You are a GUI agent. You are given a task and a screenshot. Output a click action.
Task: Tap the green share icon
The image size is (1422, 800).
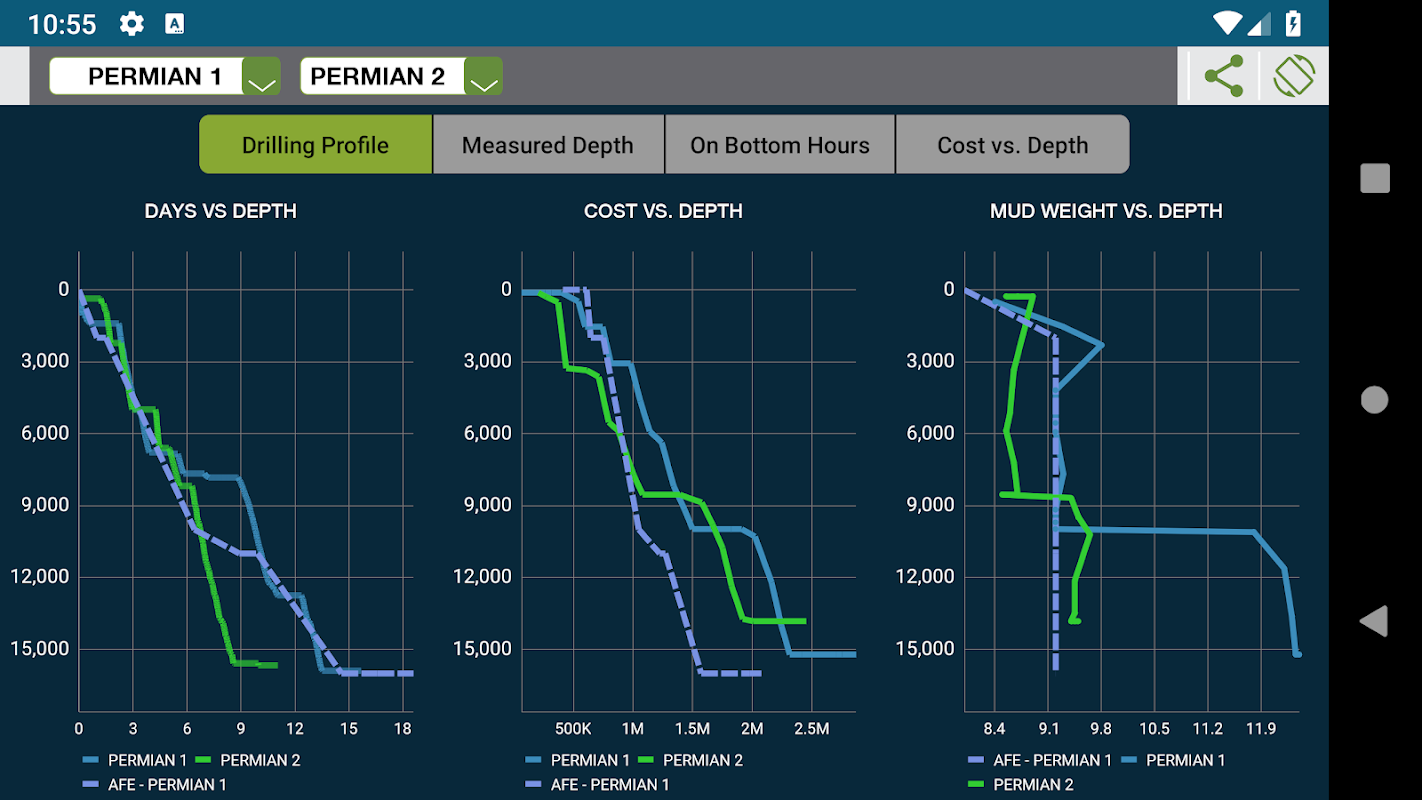click(x=1223, y=76)
